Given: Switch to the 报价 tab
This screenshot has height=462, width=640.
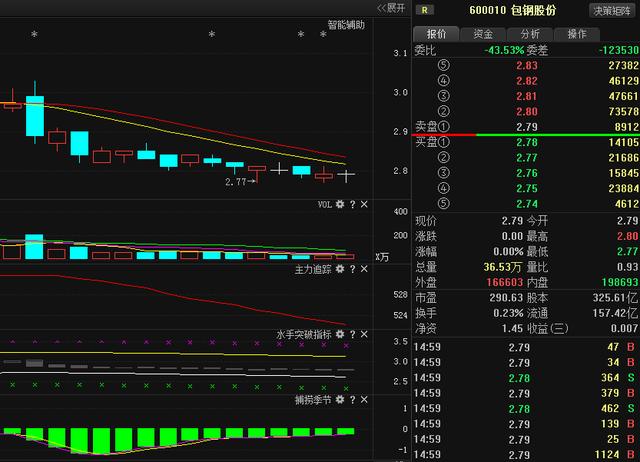Looking at the screenshot, I should [x=437, y=33].
